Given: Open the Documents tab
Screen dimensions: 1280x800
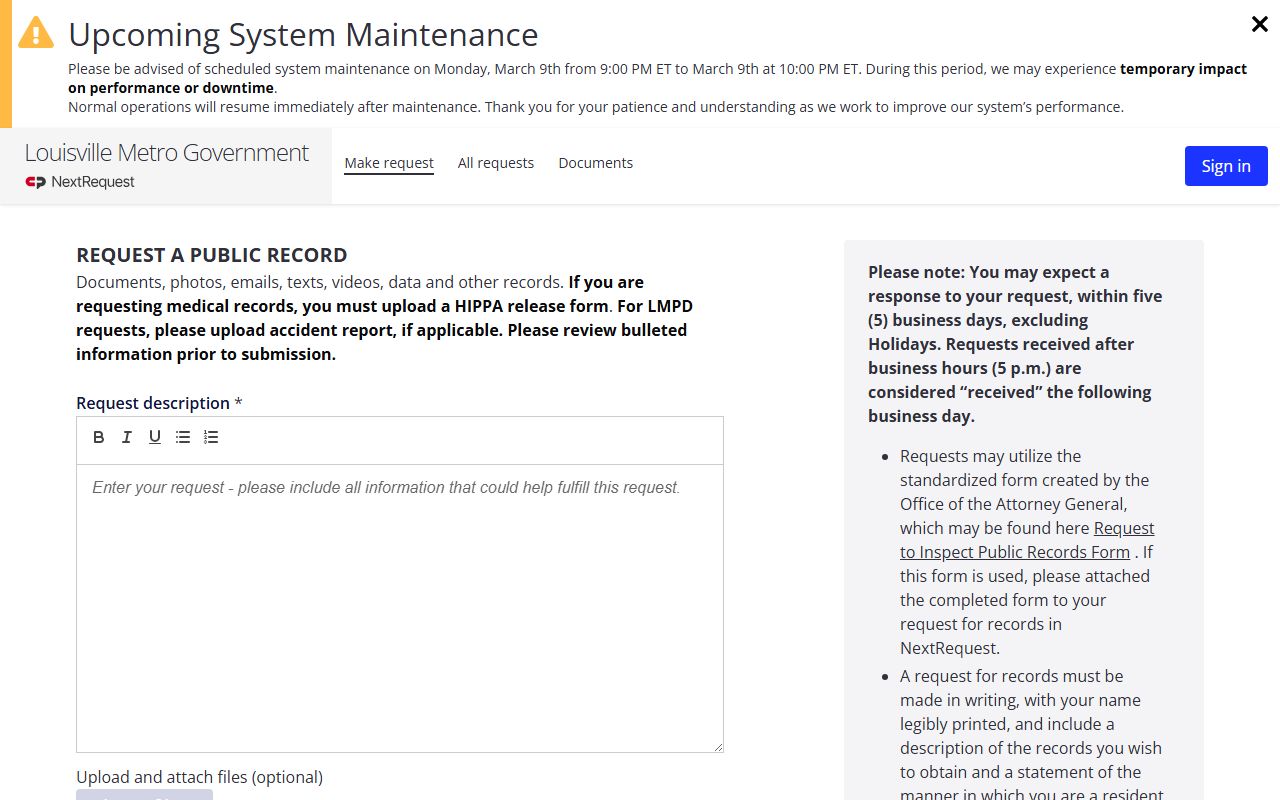Looking at the screenshot, I should pyautogui.click(x=595, y=163).
